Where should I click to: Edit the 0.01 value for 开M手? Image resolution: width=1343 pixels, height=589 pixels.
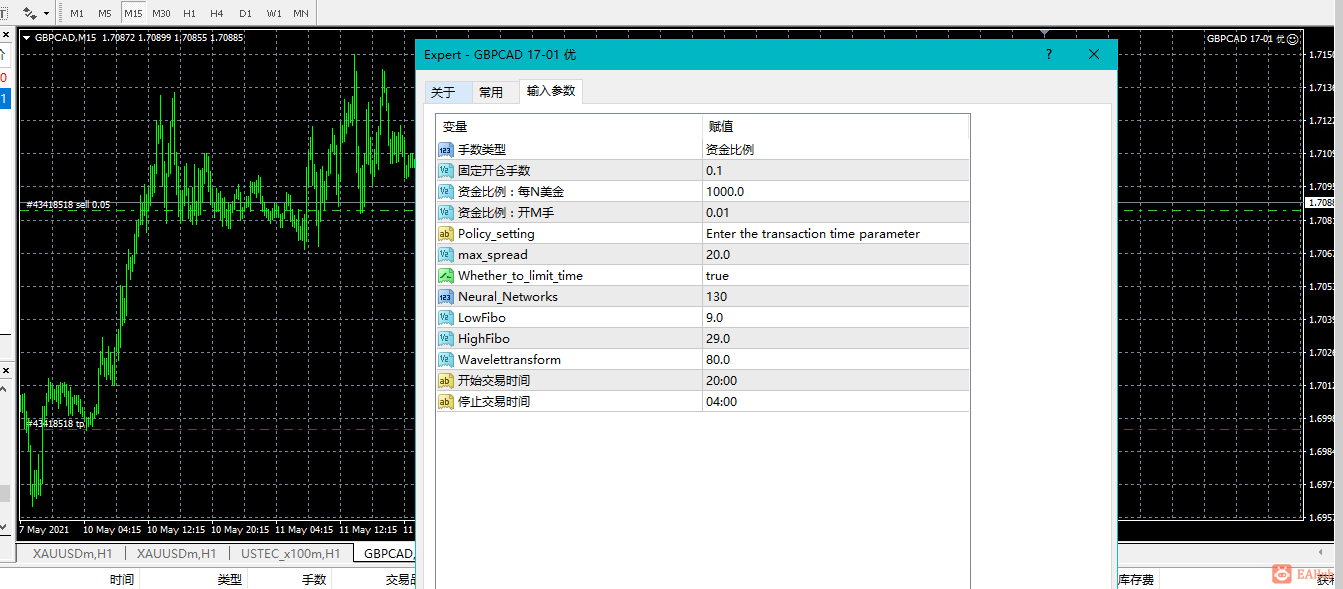pos(836,213)
